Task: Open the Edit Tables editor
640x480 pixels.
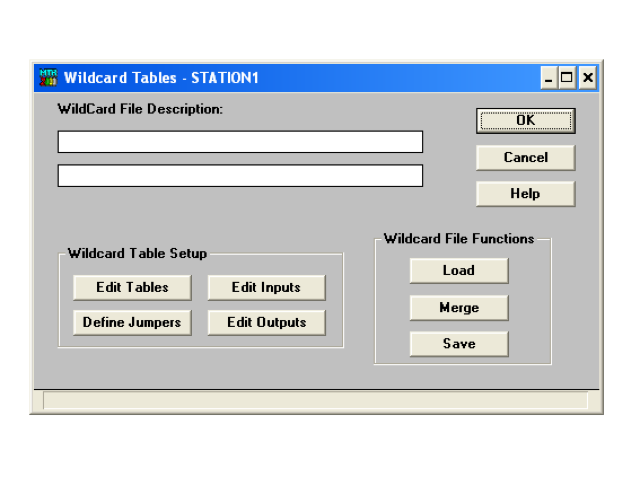Action: click(132, 288)
